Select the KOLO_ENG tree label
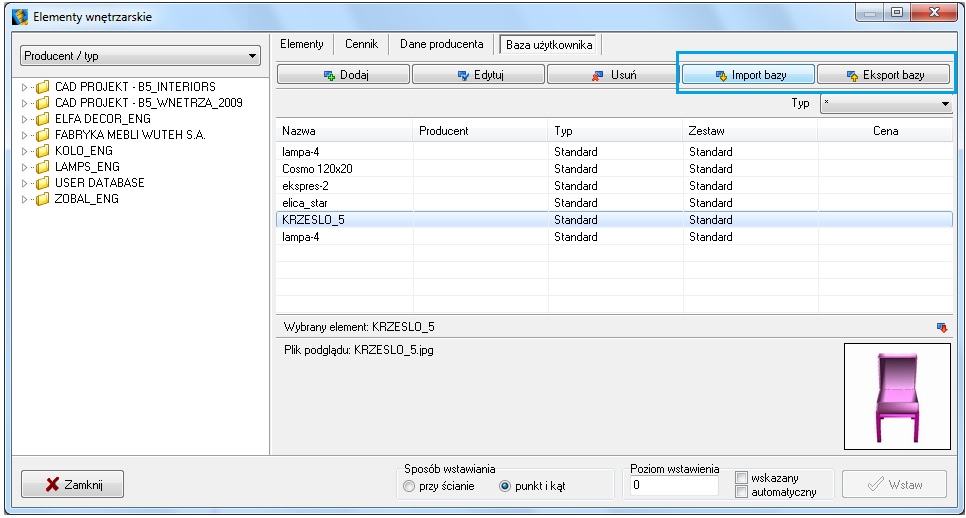This screenshot has height=518, width=966. (83, 151)
